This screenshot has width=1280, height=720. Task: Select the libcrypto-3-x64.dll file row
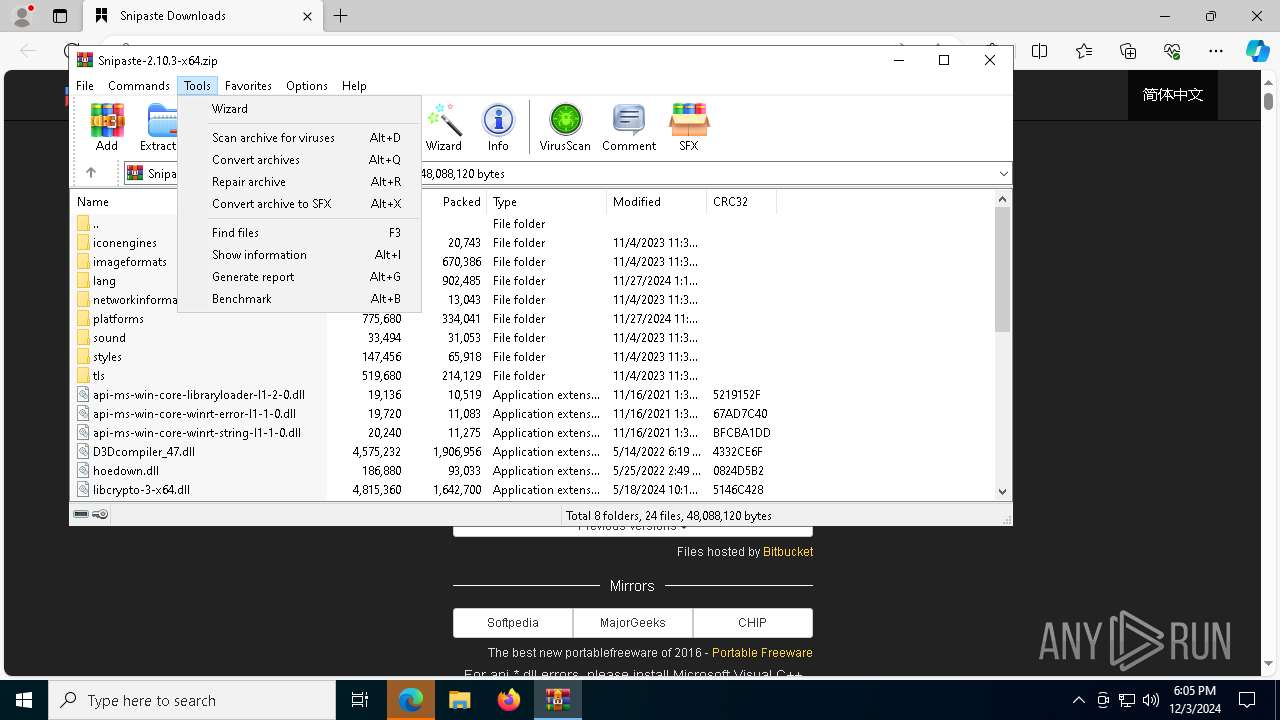pos(533,490)
